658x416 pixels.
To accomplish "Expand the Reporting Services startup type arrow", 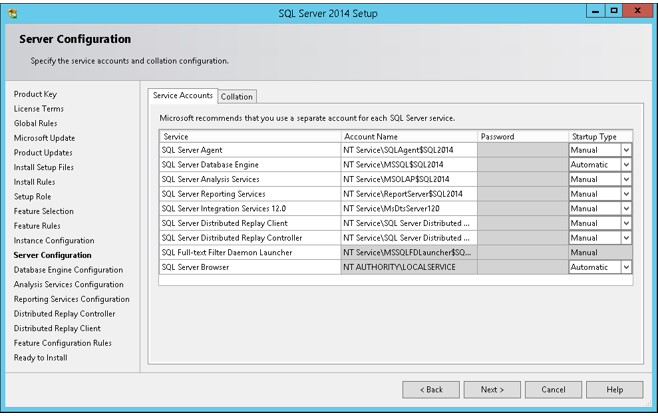I will 626,194.
